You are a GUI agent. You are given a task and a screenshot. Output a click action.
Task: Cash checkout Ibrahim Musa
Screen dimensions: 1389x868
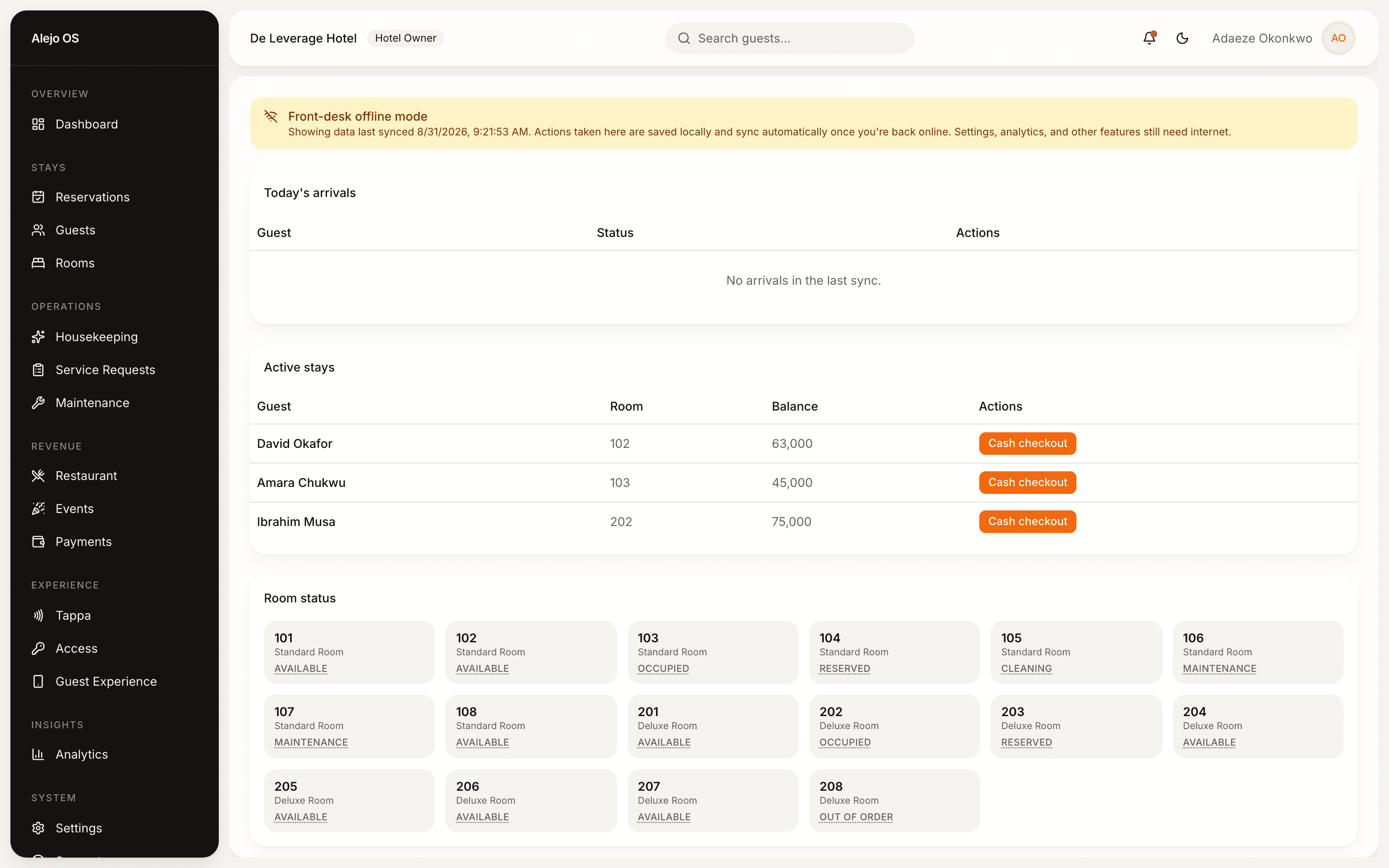(x=1027, y=521)
